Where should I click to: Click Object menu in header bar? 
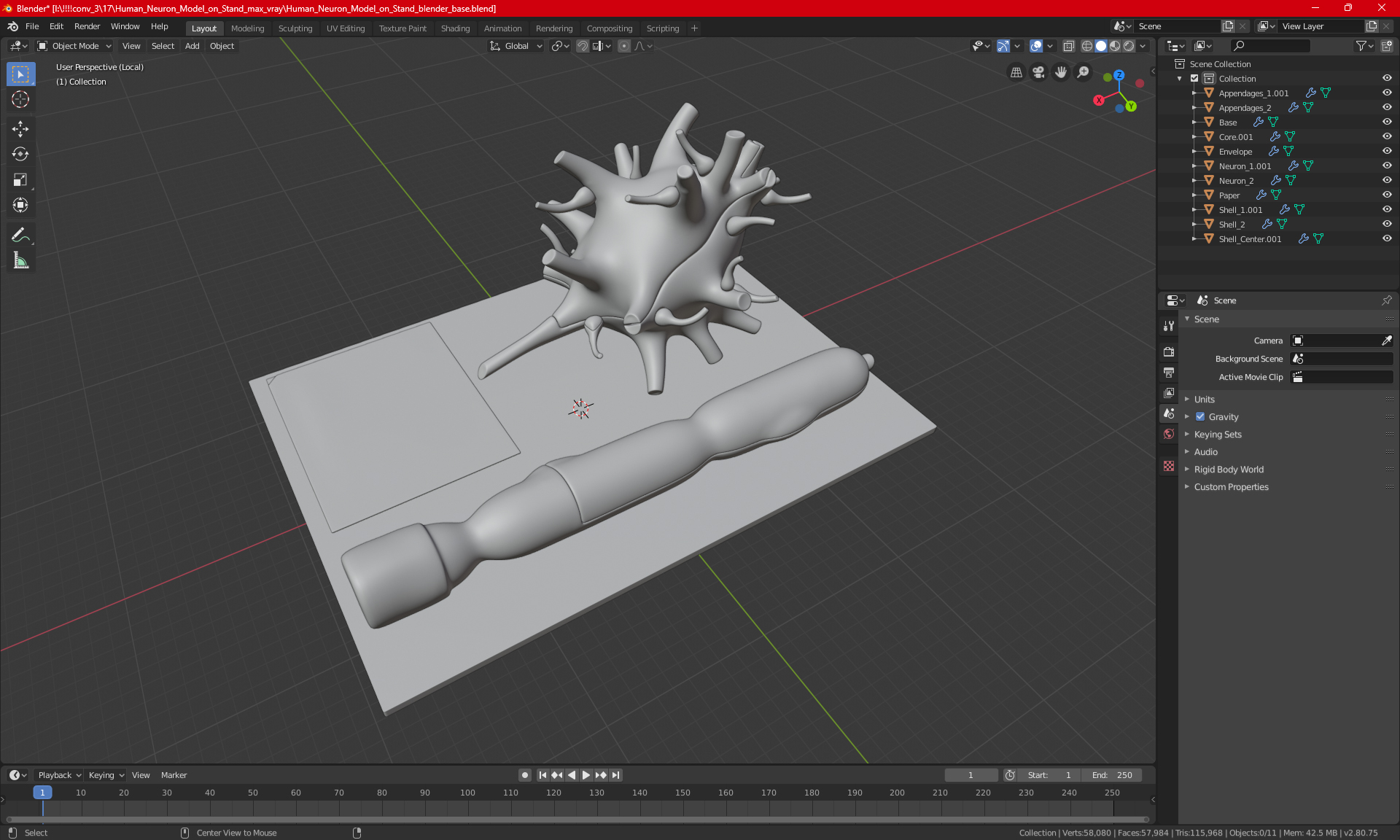click(x=222, y=46)
